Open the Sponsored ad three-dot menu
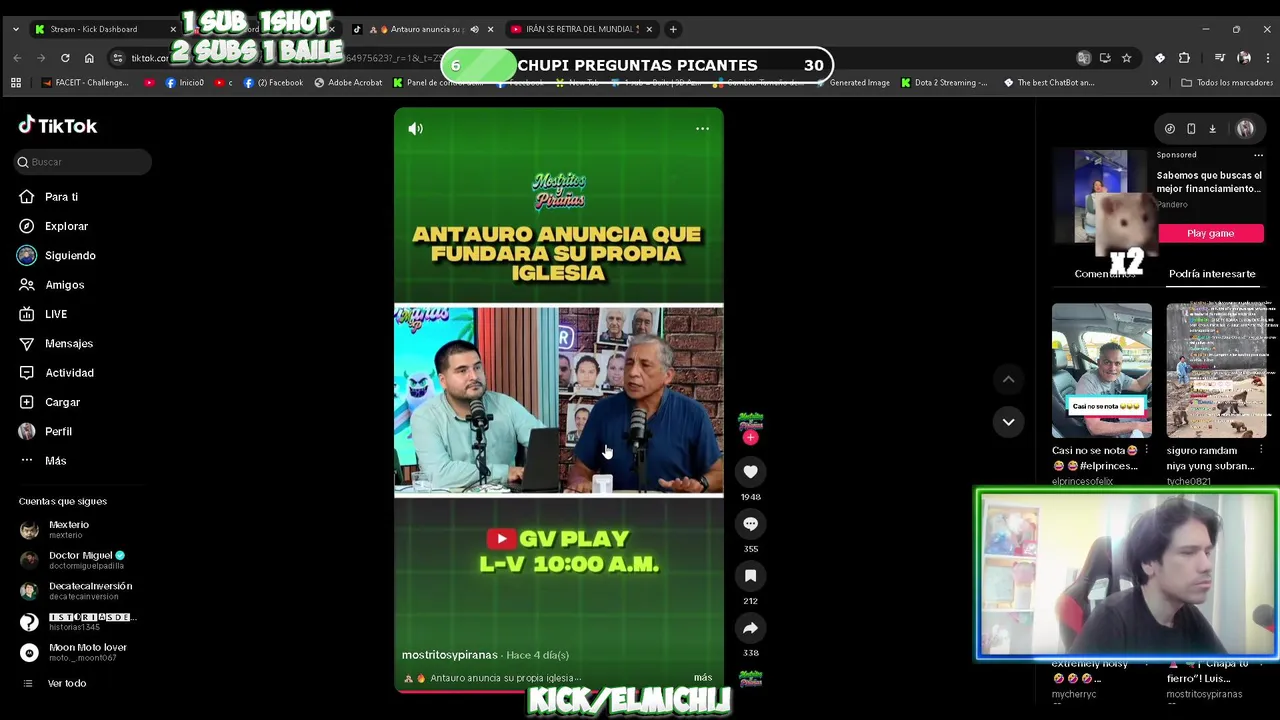The image size is (1280, 720). (1258, 155)
